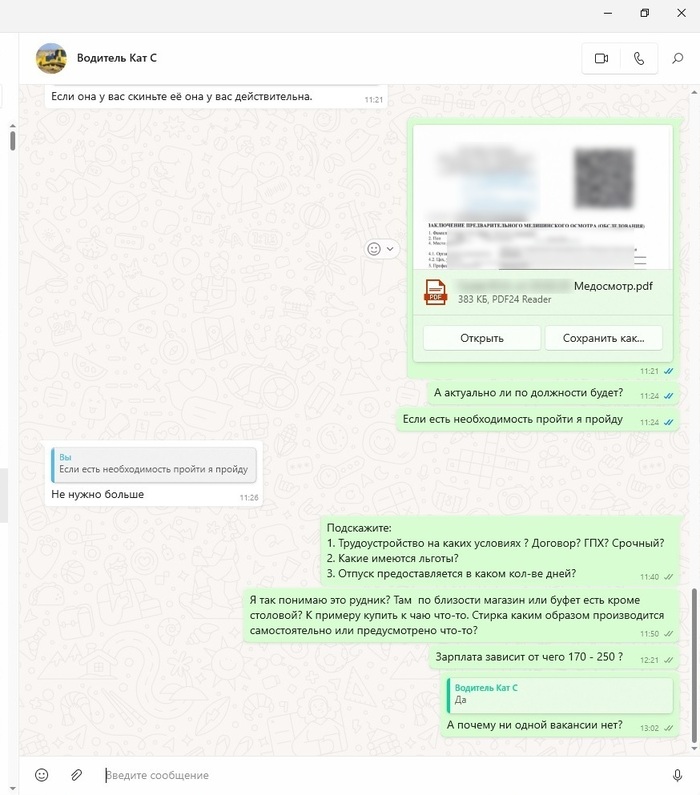Click the chat scrollbar down arrow
This screenshot has height=795, width=700.
coord(694,748)
